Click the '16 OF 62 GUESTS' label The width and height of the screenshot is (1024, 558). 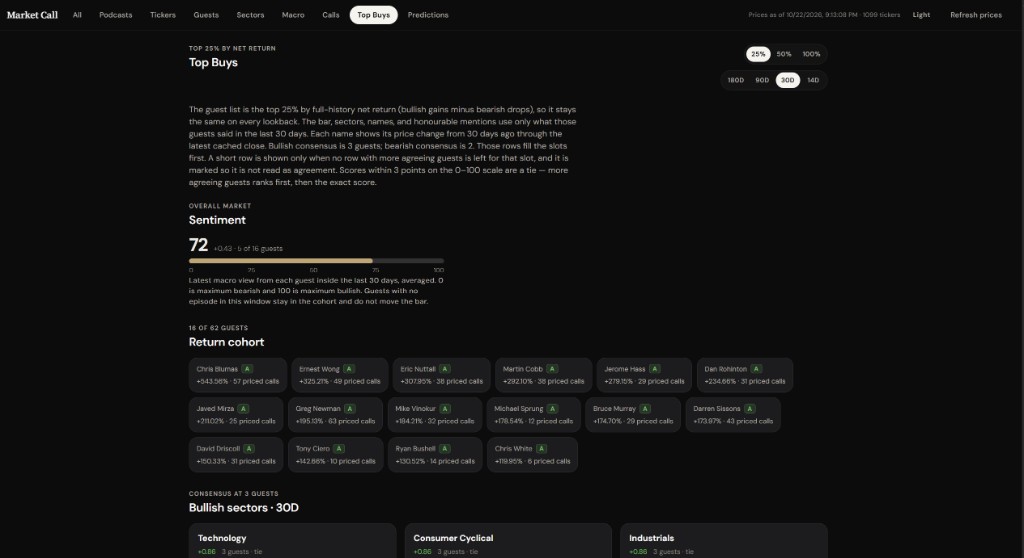point(218,328)
